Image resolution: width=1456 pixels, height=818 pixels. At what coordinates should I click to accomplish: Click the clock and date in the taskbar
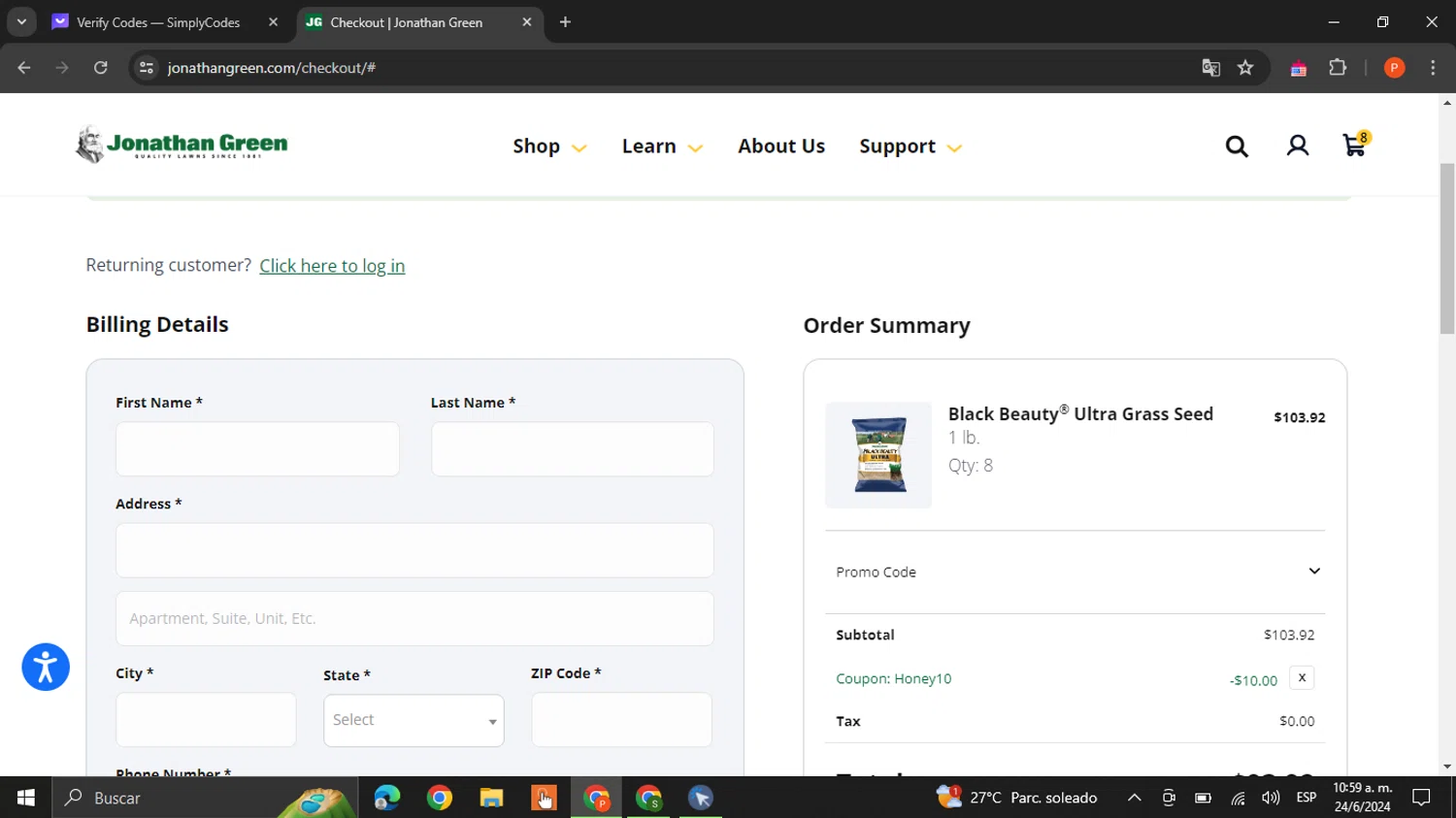(1363, 798)
